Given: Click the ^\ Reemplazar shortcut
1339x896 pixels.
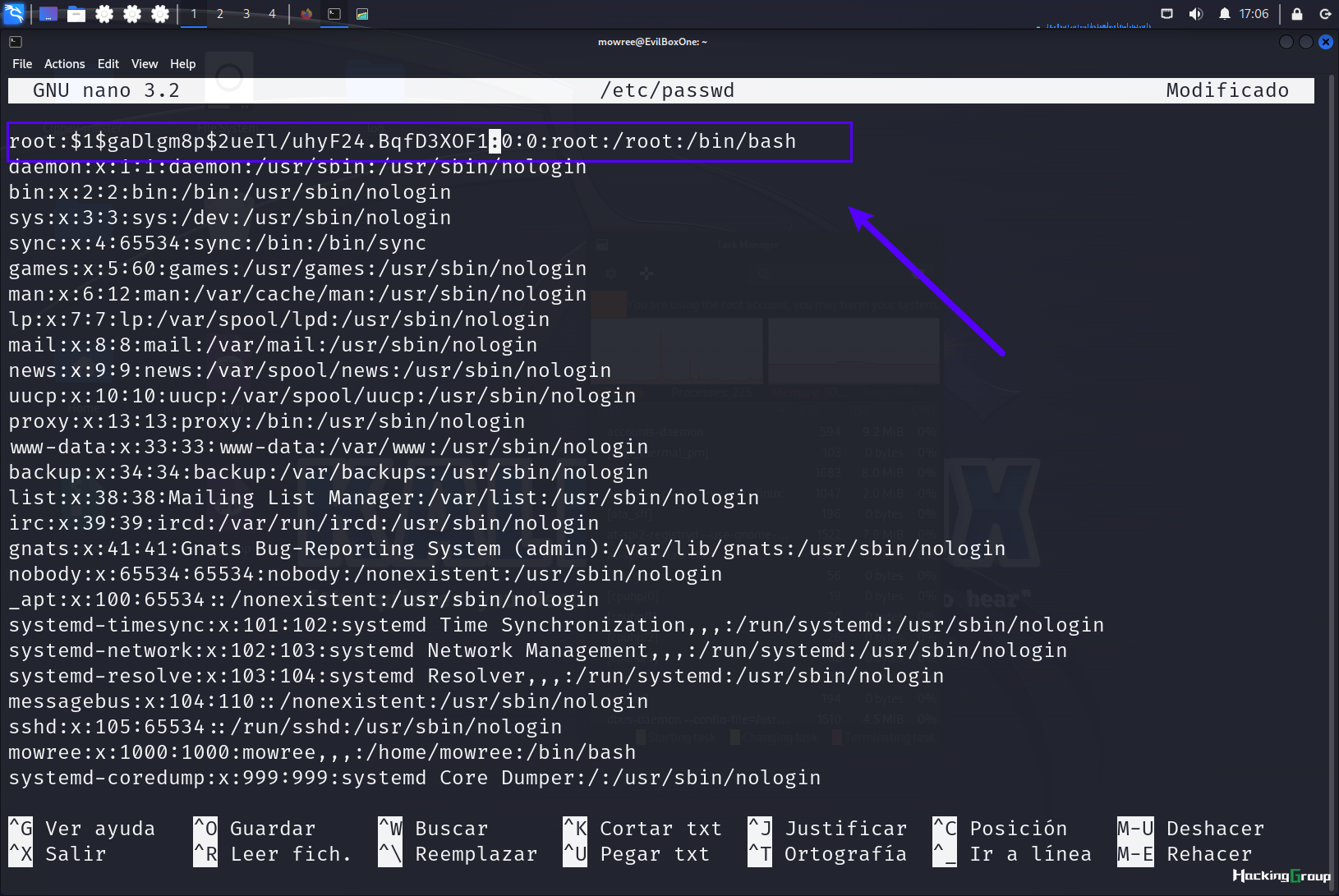Looking at the screenshot, I should [x=458, y=854].
